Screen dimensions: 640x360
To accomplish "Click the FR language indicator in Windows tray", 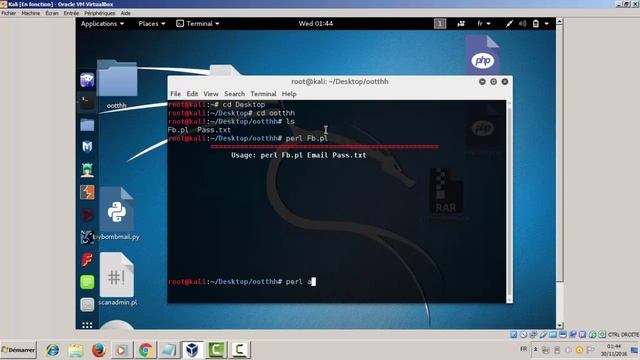I will pos(524,349).
